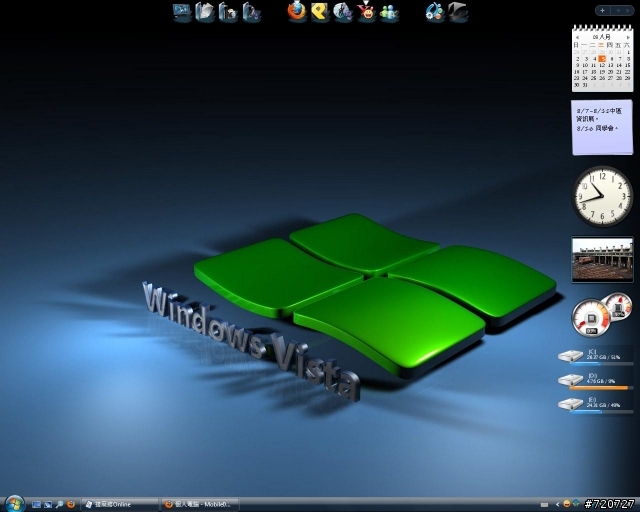Click the orange smiley tray icon
The width and height of the screenshot is (640, 512).
(x=567, y=504)
